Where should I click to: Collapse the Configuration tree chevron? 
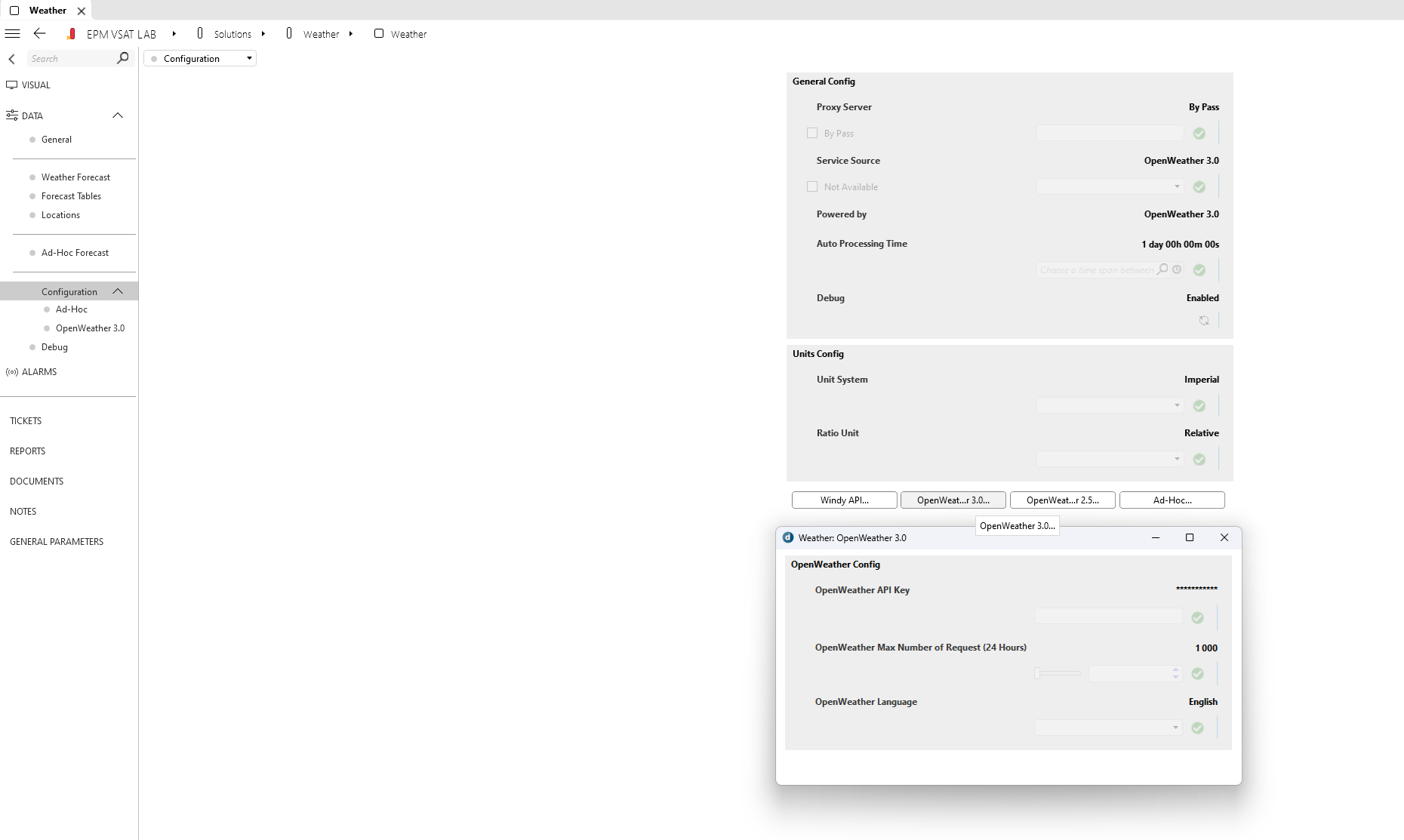point(118,291)
